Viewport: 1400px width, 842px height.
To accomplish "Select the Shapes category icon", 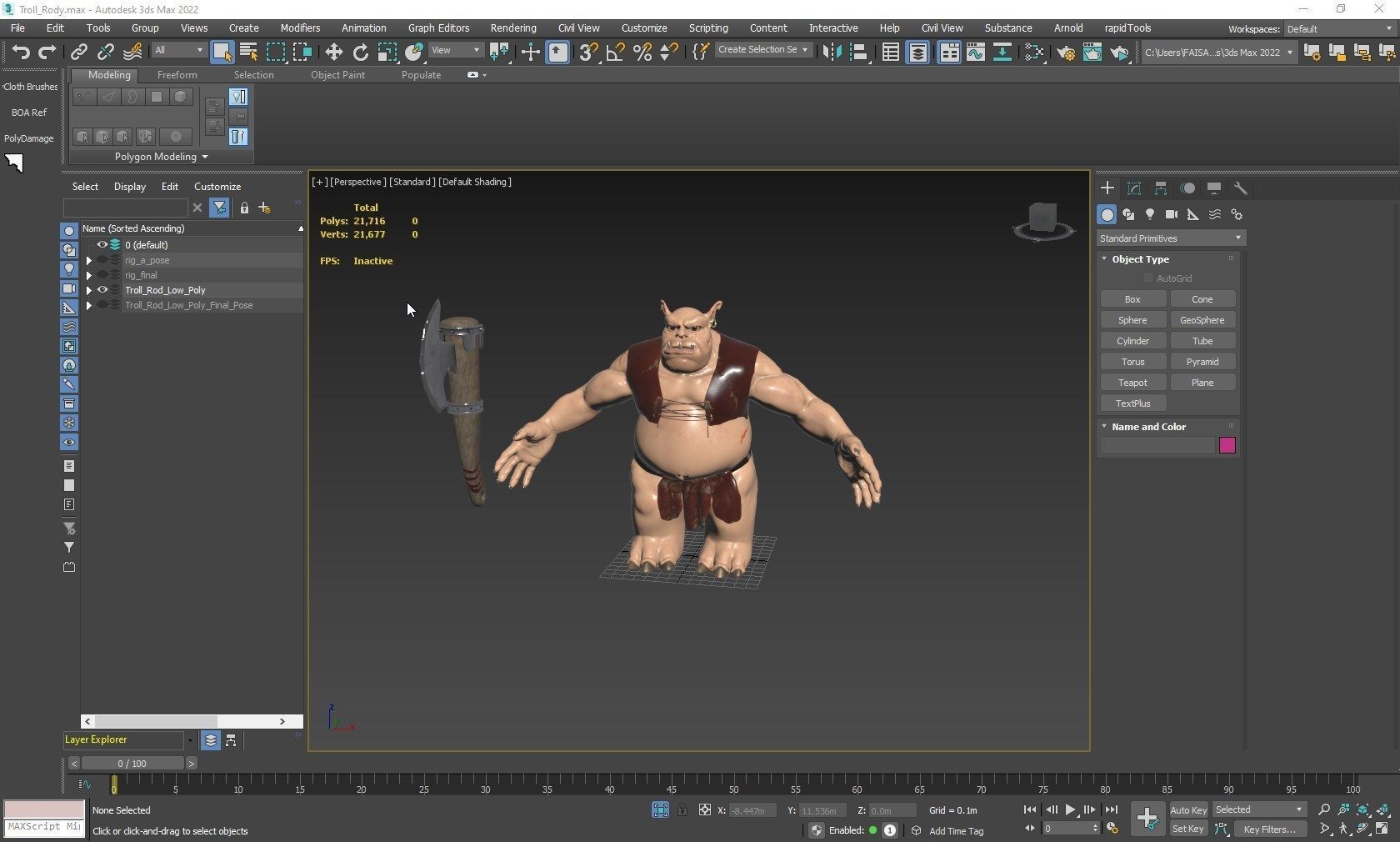I will point(1128,214).
